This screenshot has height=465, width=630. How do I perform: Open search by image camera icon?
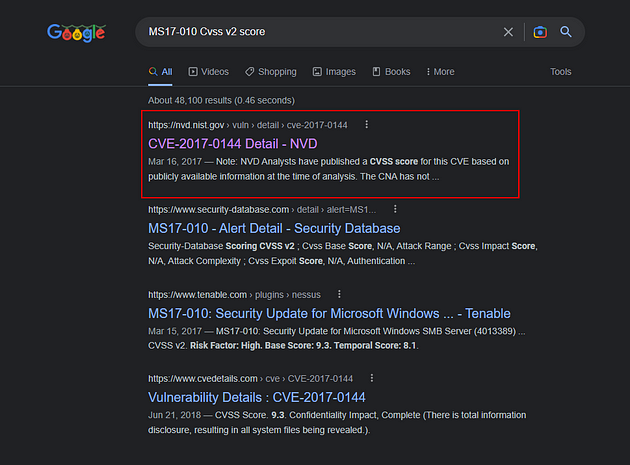(540, 32)
